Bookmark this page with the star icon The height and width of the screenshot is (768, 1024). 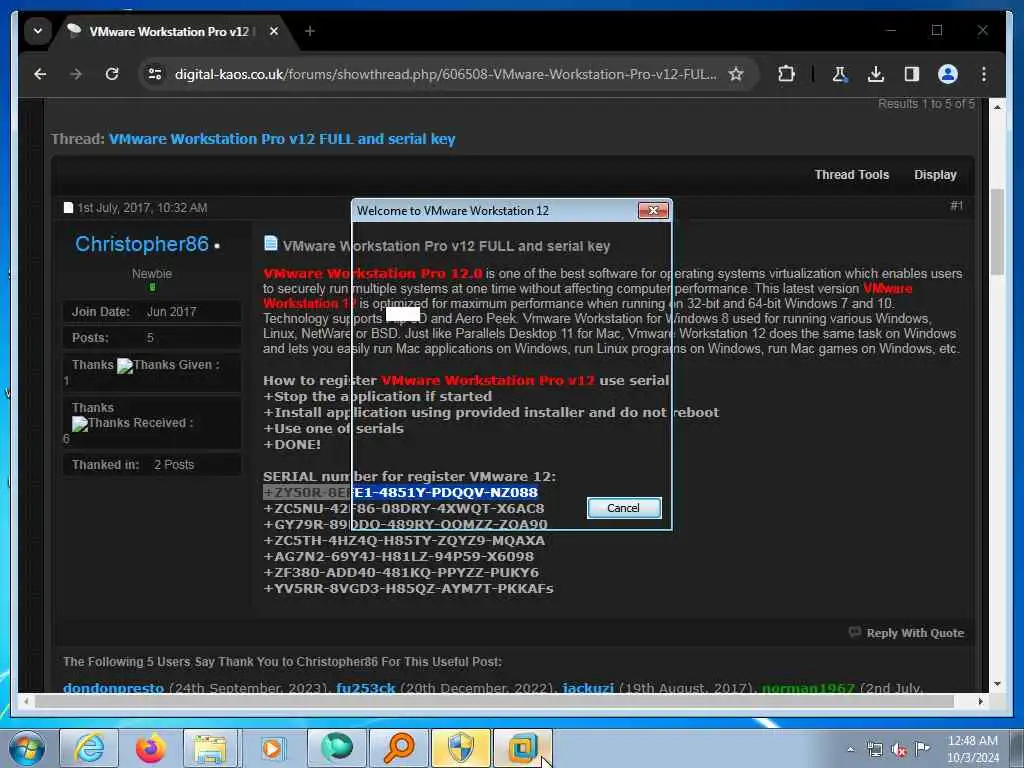736,74
